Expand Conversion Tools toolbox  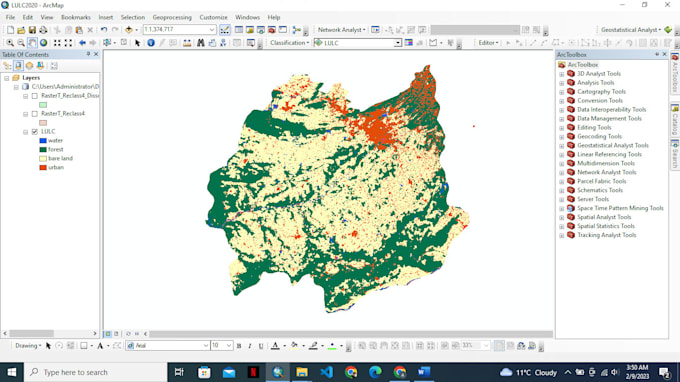pyautogui.click(x=562, y=101)
